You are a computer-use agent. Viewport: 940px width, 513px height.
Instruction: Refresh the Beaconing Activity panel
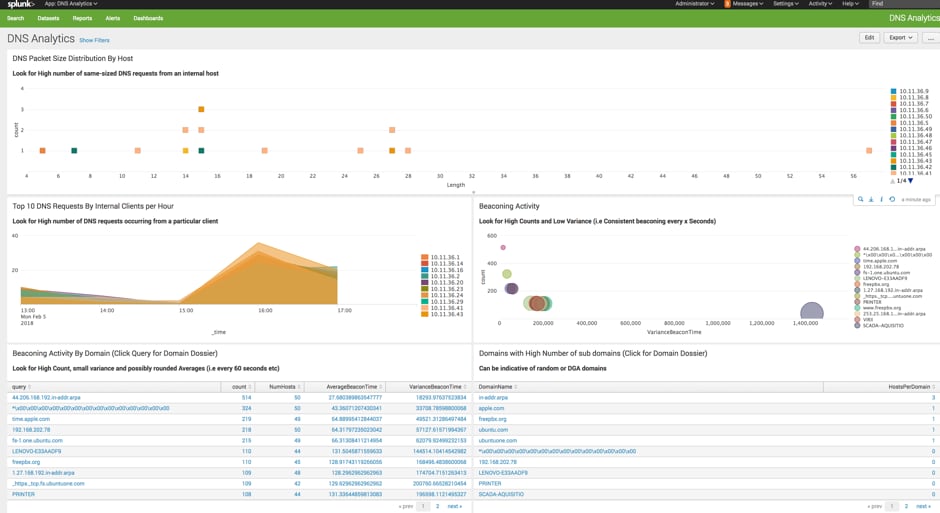892,200
